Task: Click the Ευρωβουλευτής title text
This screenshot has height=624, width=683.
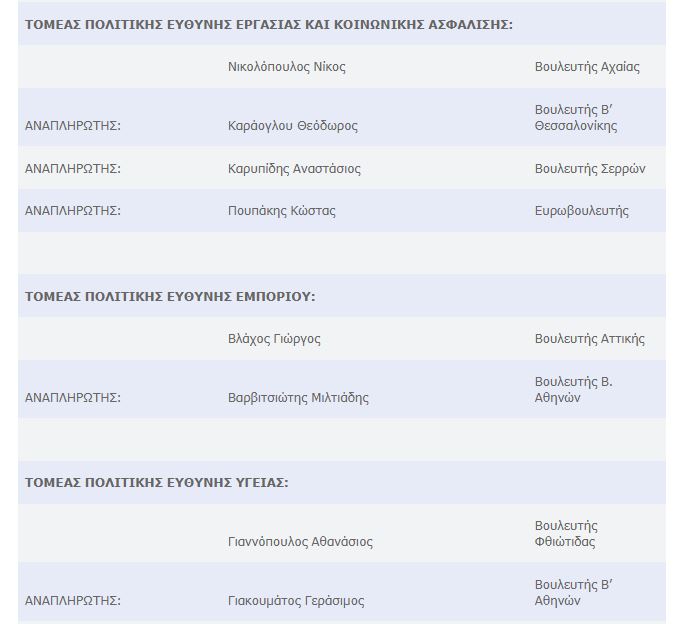Action: (x=581, y=211)
